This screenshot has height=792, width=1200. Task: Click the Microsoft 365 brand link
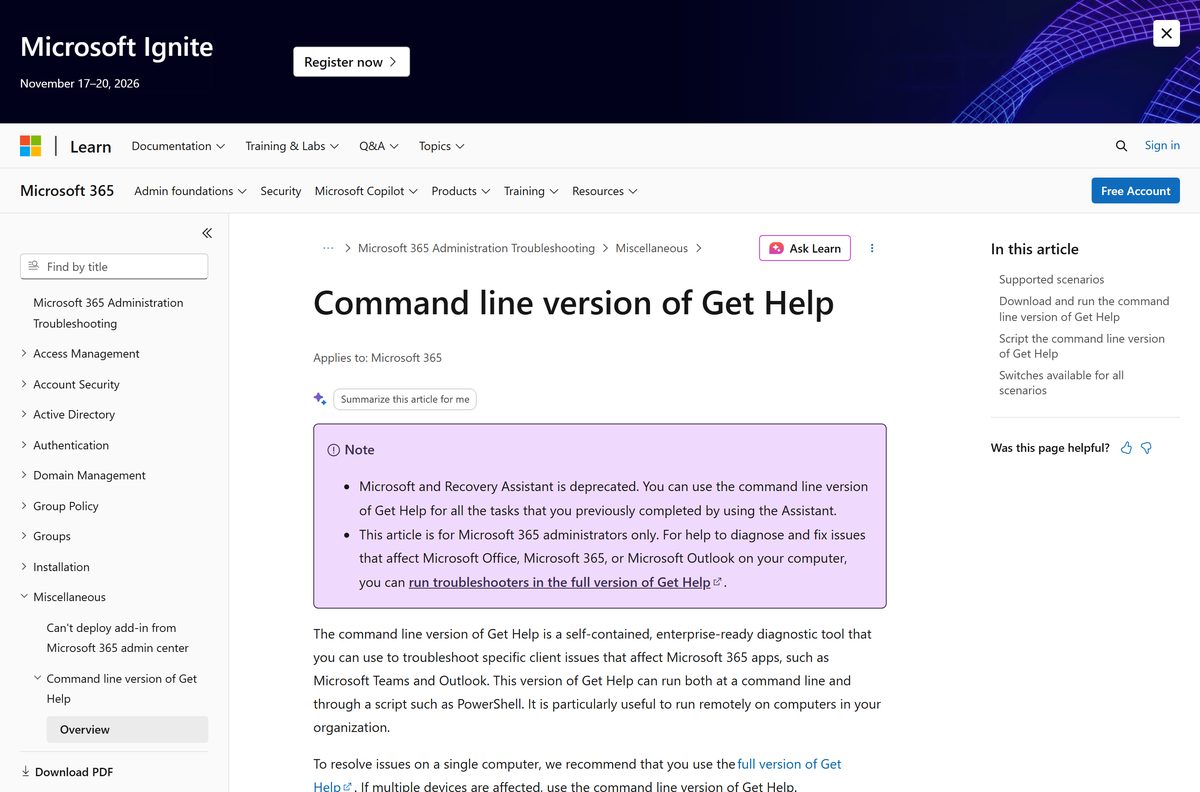click(67, 190)
